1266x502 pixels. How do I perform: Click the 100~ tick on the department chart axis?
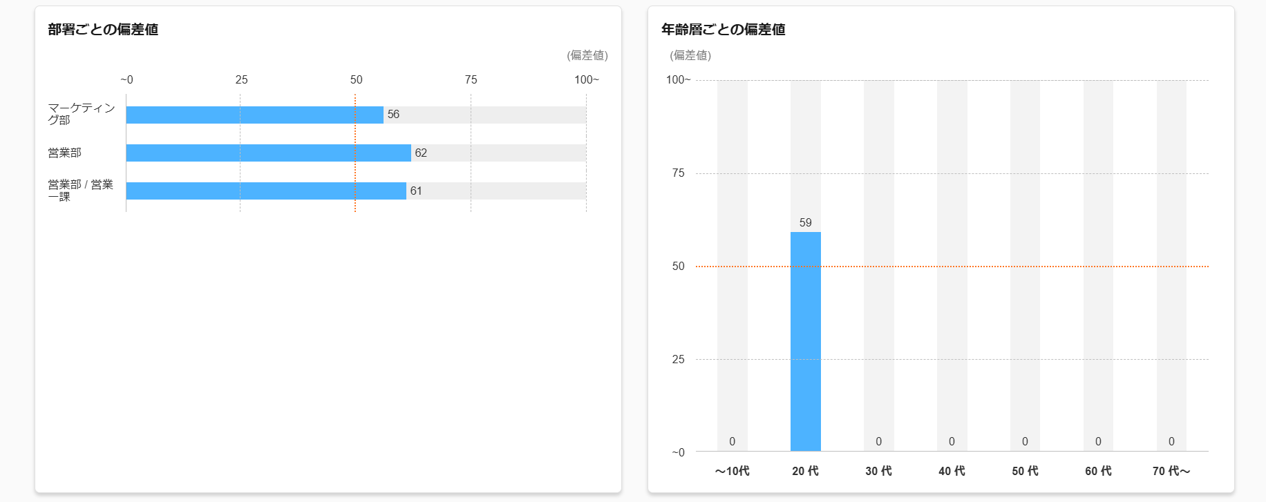coord(586,80)
